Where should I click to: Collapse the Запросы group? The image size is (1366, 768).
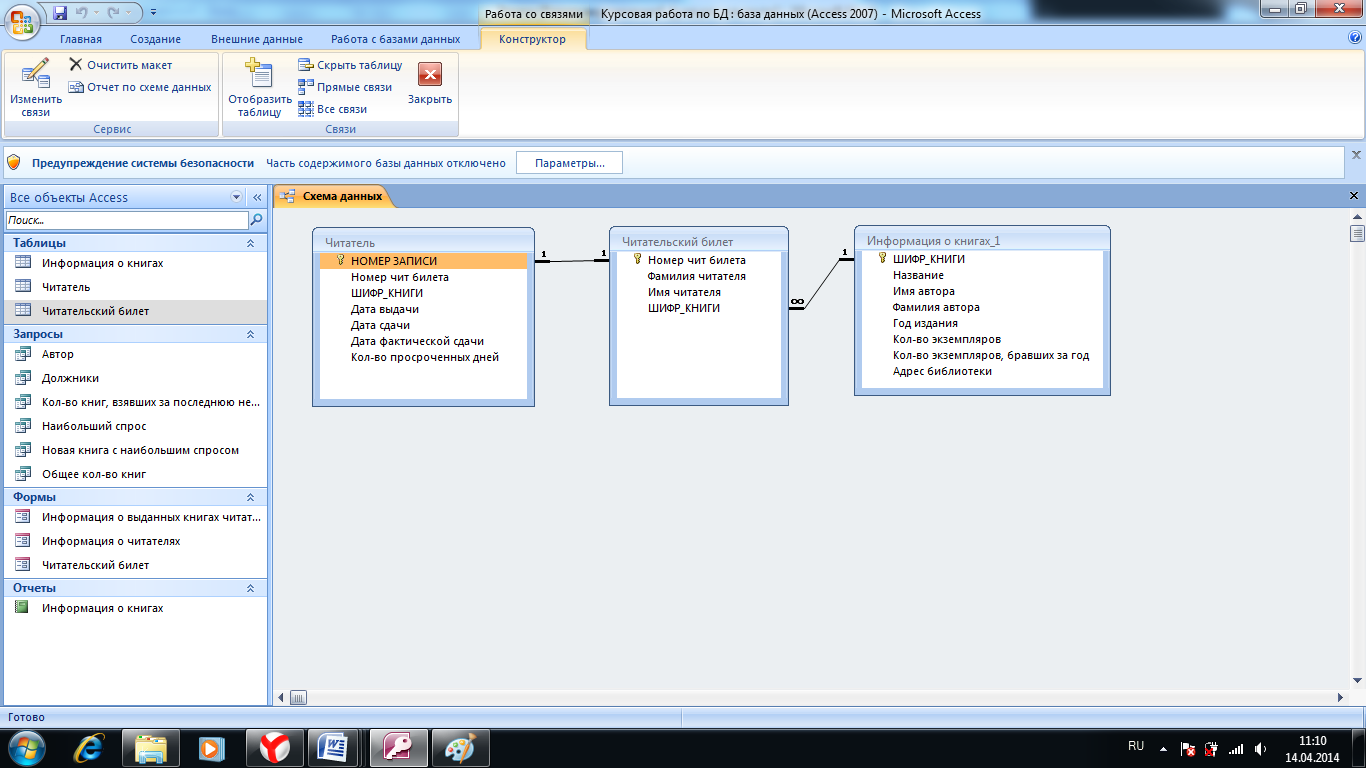[x=250, y=334]
